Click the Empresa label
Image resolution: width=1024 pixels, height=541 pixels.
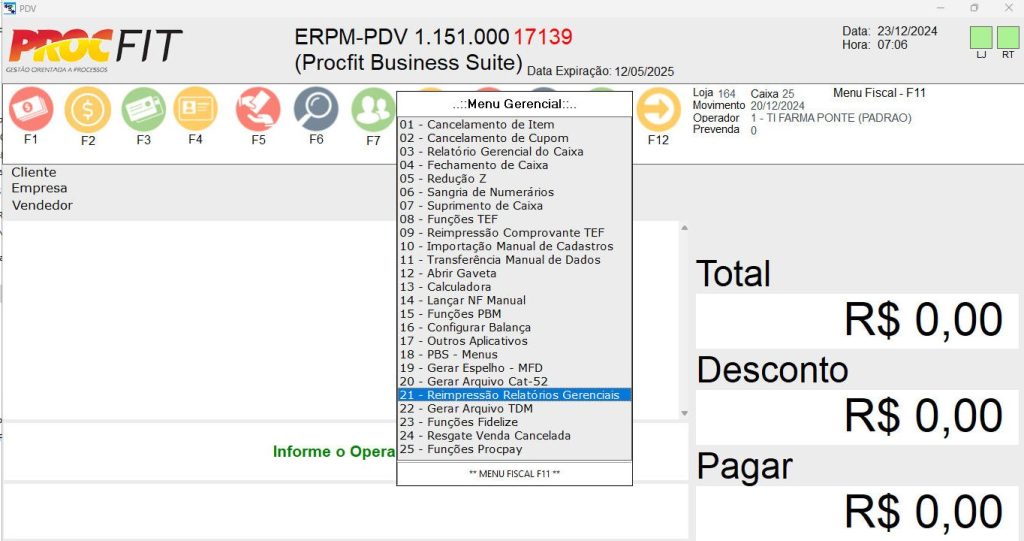pos(39,188)
